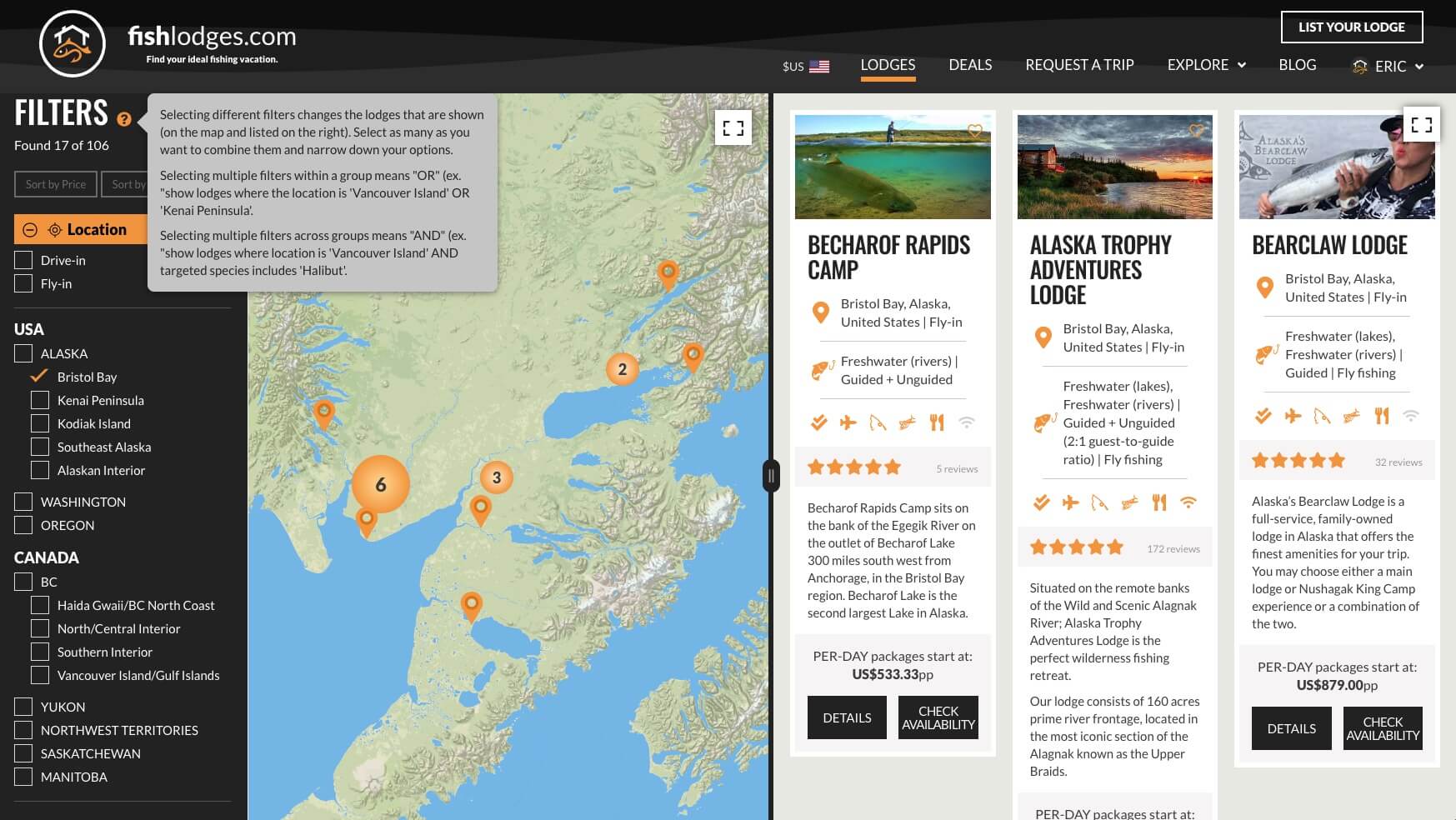Click the fullscreen icon over the Bearclaw Lodge photo
Image resolution: width=1456 pixels, height=820 pixels.
(1422, 125)
